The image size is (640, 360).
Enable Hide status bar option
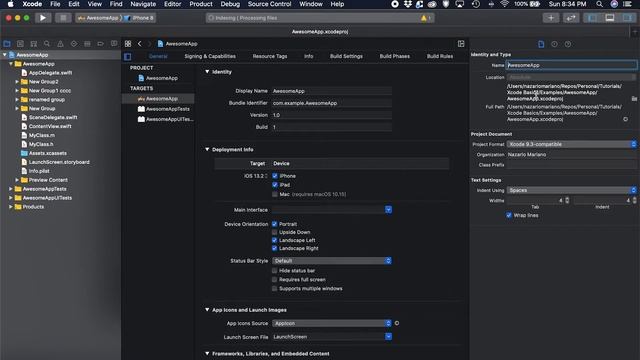tap(274, 271)
